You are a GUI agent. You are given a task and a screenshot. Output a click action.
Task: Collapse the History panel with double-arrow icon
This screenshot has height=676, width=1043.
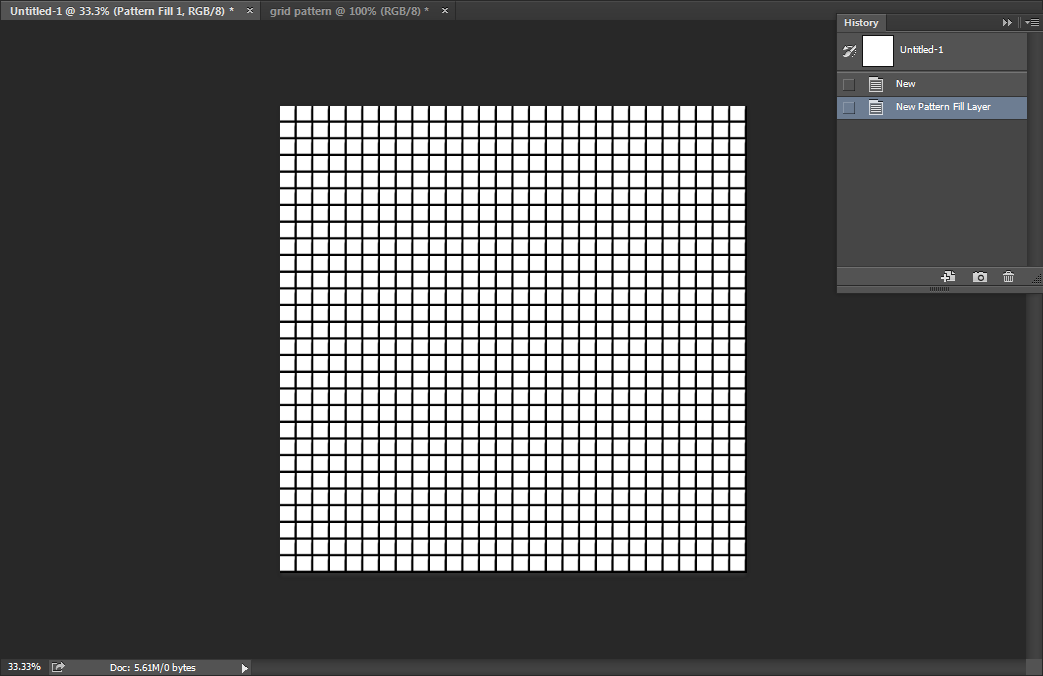click(x=1007, y=22)
